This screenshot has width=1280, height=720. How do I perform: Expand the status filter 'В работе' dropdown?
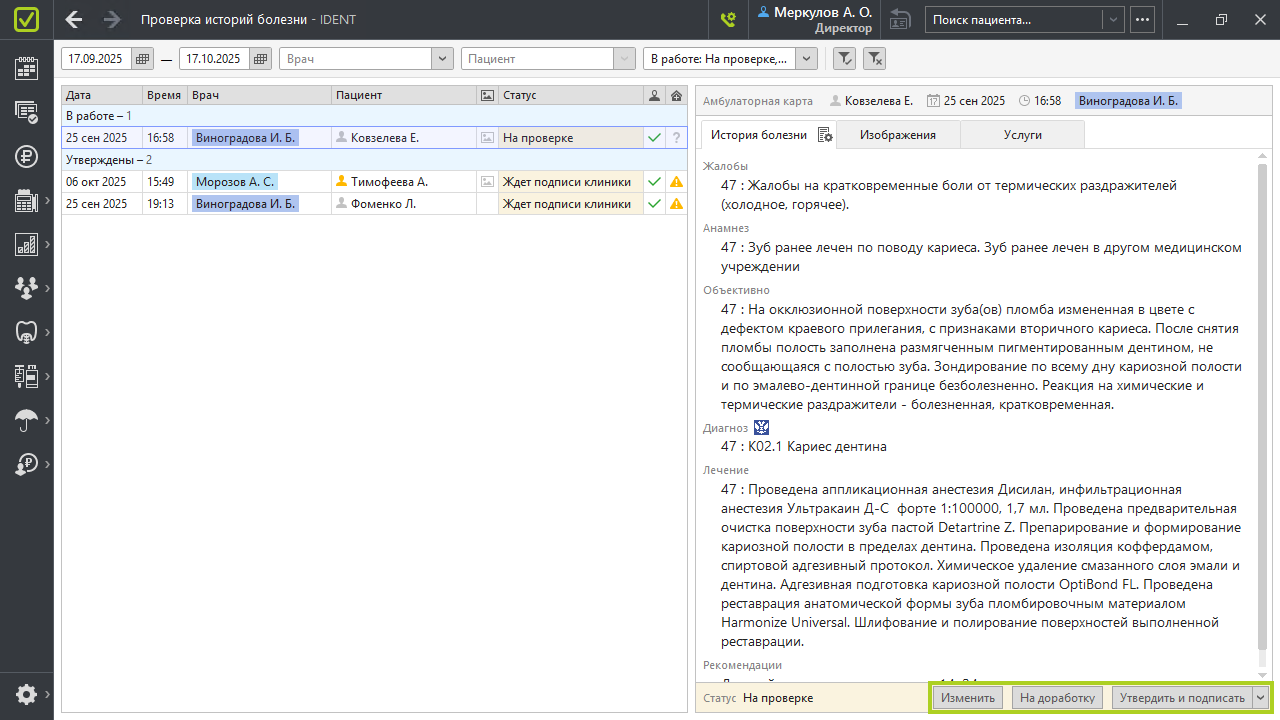tap(806, 59)
